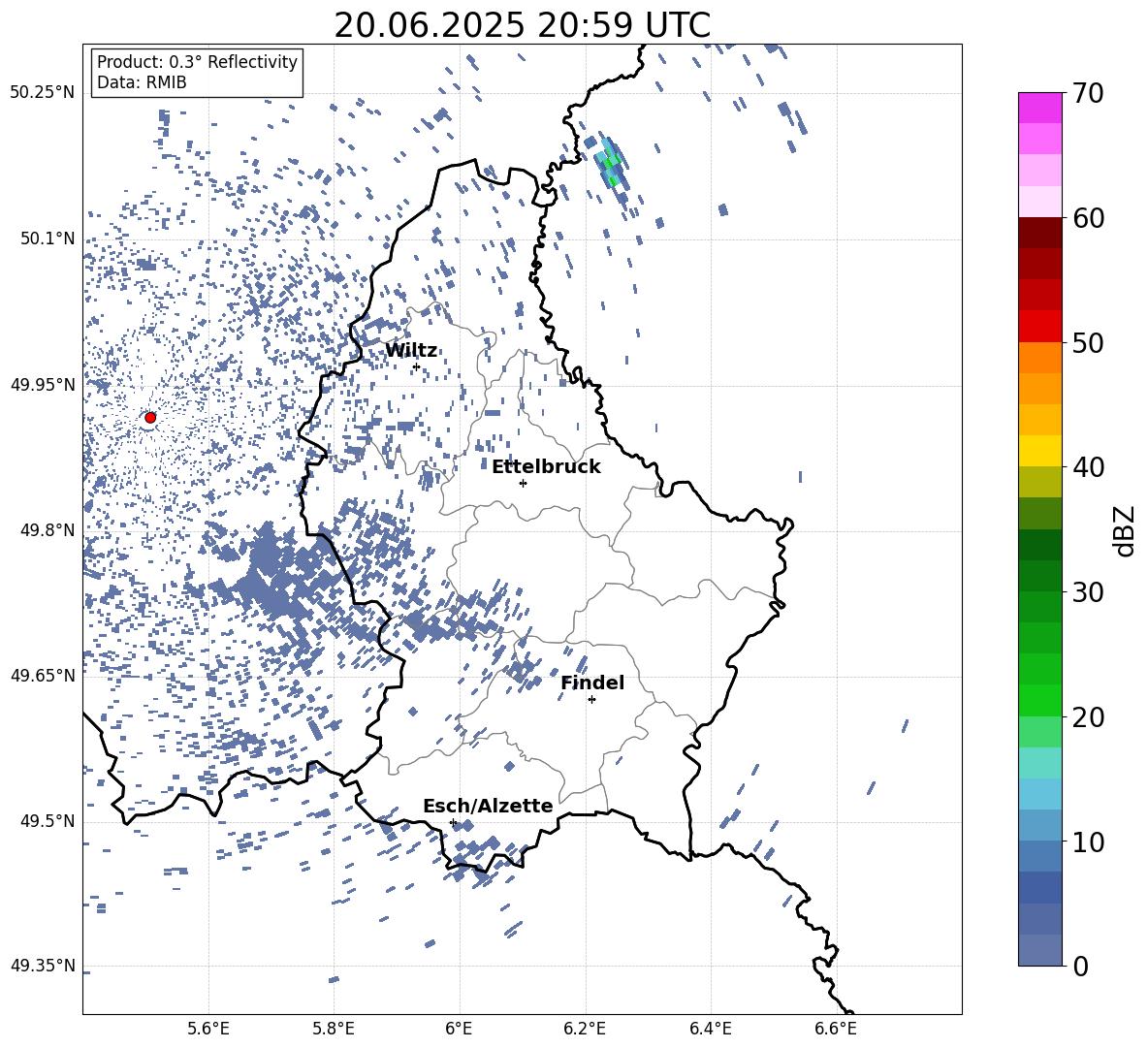The height and width of the screenshot is (1048, 1148).
Task: Click the 70 tick on the colorbar
Action: pos(1087,93)
